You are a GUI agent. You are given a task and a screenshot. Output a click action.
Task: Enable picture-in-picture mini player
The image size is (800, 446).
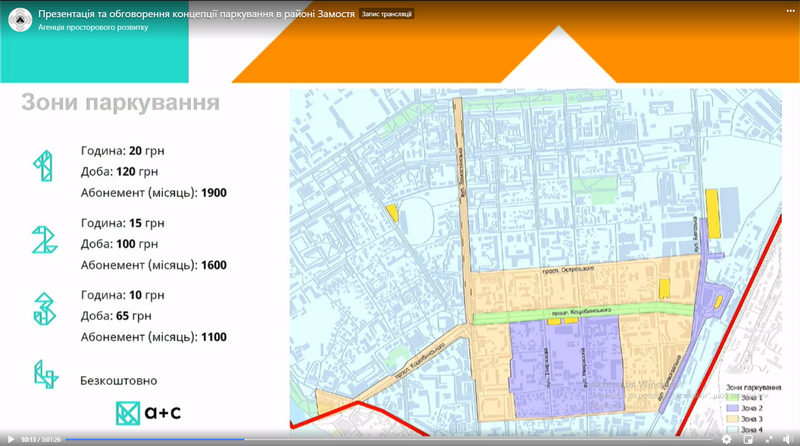click(748, 439)
